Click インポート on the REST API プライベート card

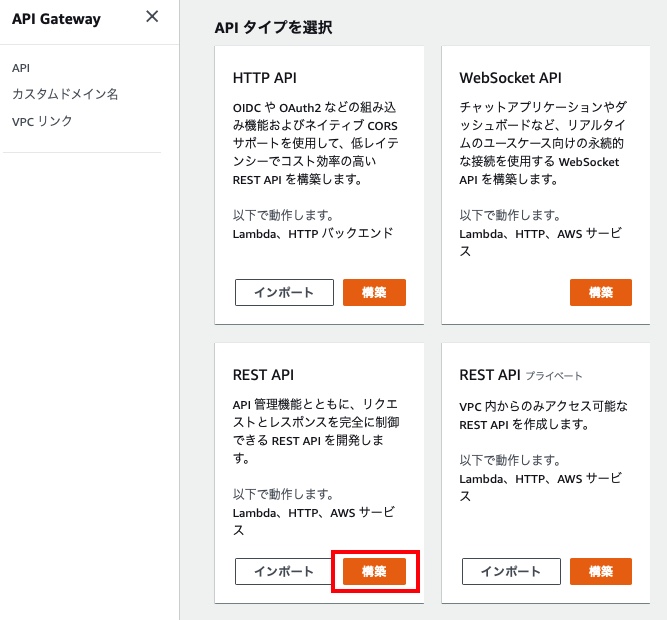511,571
